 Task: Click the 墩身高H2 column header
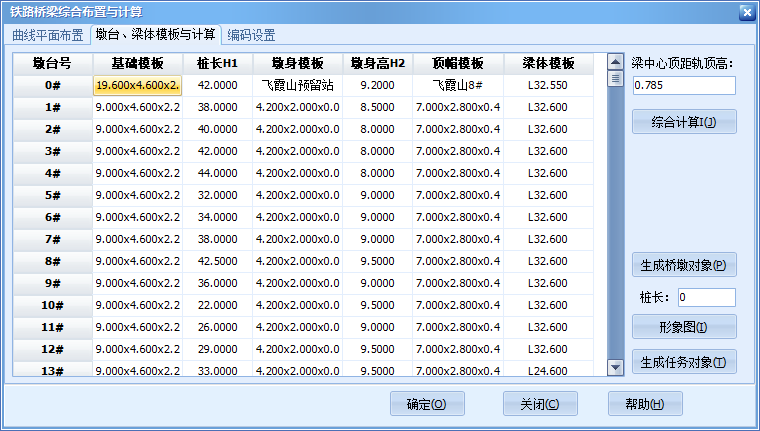[x=377, y=63]
